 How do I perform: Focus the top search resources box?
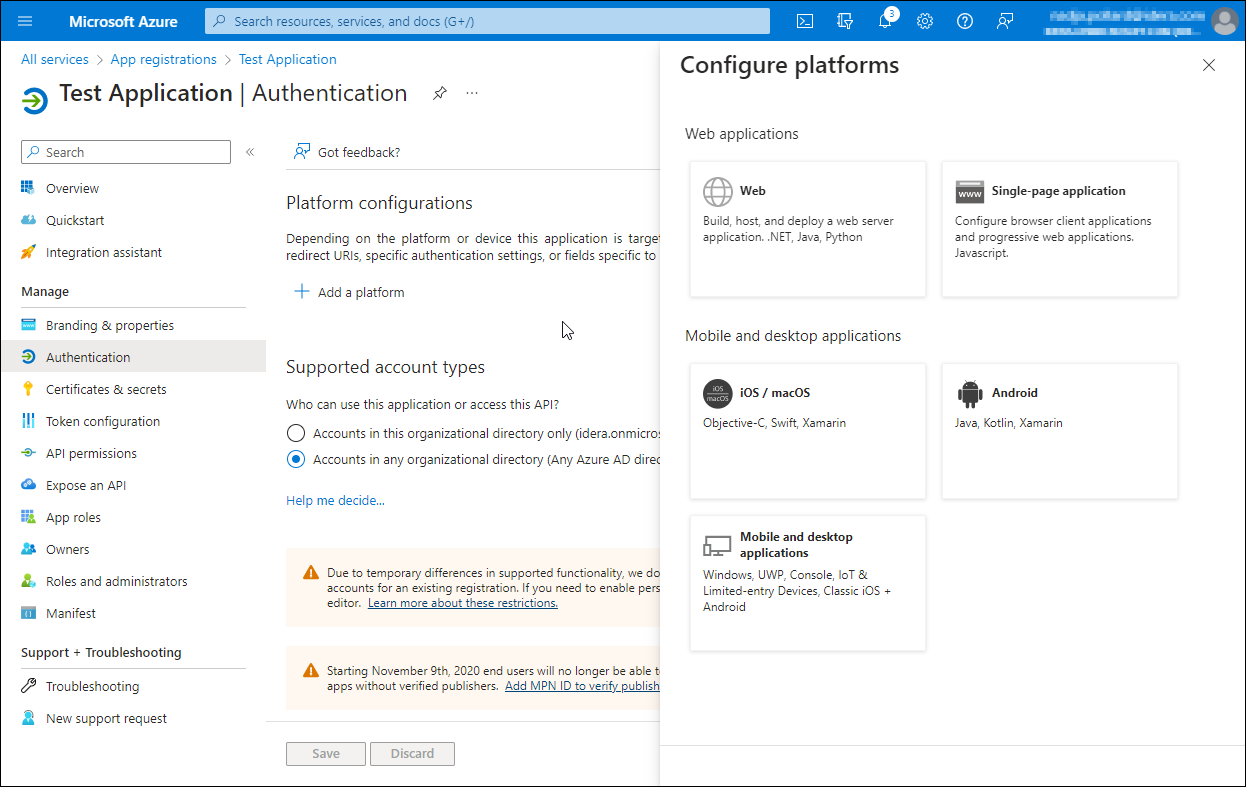[x=487, y=21]
